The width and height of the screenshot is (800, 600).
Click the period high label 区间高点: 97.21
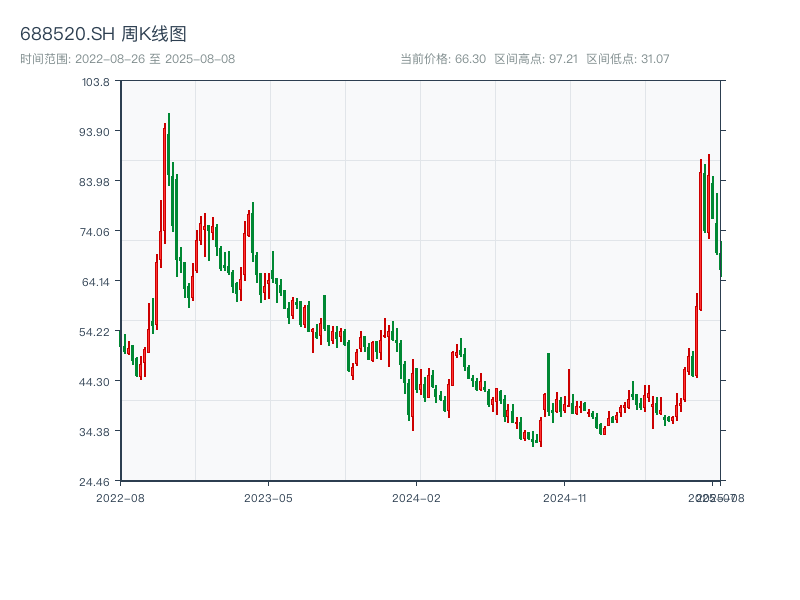tap(536, 59)
